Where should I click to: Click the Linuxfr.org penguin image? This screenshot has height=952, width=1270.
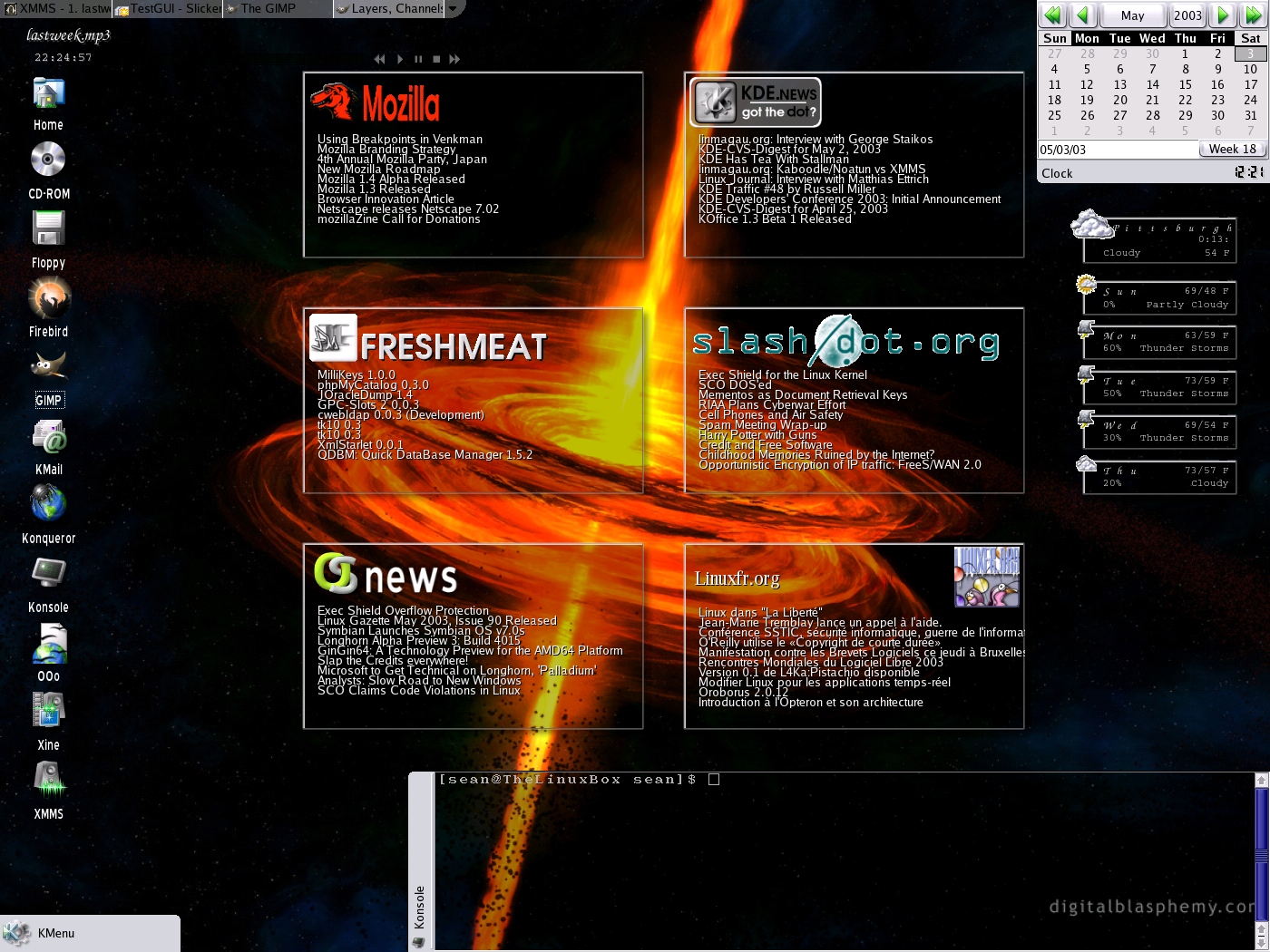pyautogui.click(x=987, y=577)
